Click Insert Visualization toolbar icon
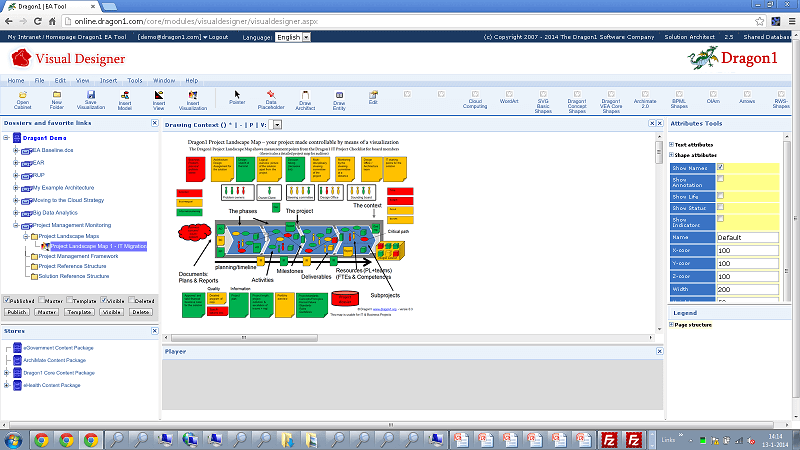Screen dimensions: 800x450 [x=193, y=100]
